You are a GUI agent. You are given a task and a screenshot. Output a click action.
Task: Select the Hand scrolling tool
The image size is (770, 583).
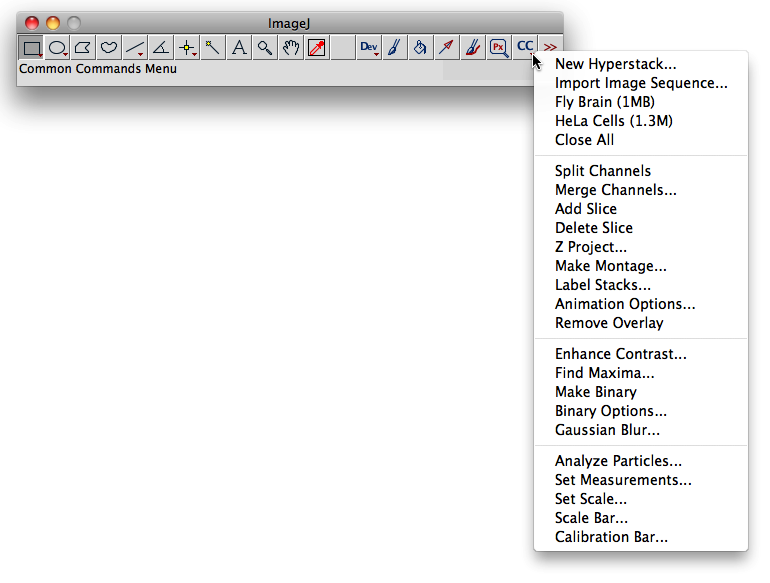click(x=292, y=48)
